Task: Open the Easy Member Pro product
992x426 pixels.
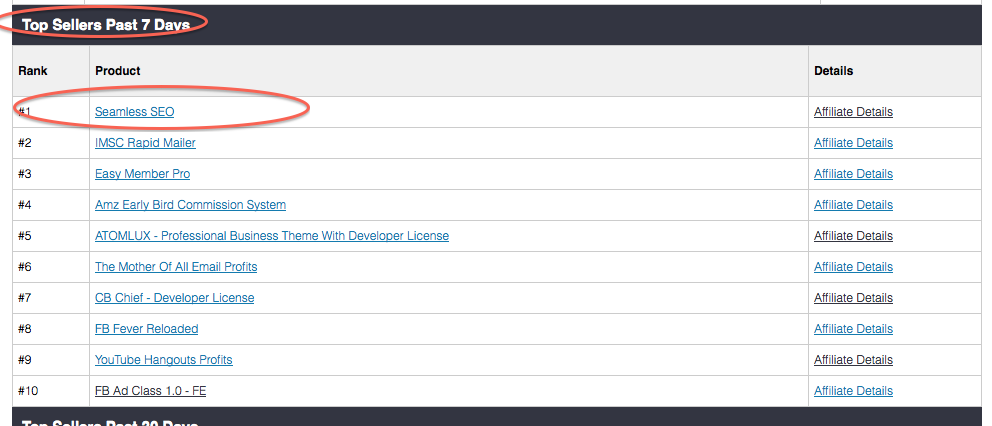Action: coord(142,174)
